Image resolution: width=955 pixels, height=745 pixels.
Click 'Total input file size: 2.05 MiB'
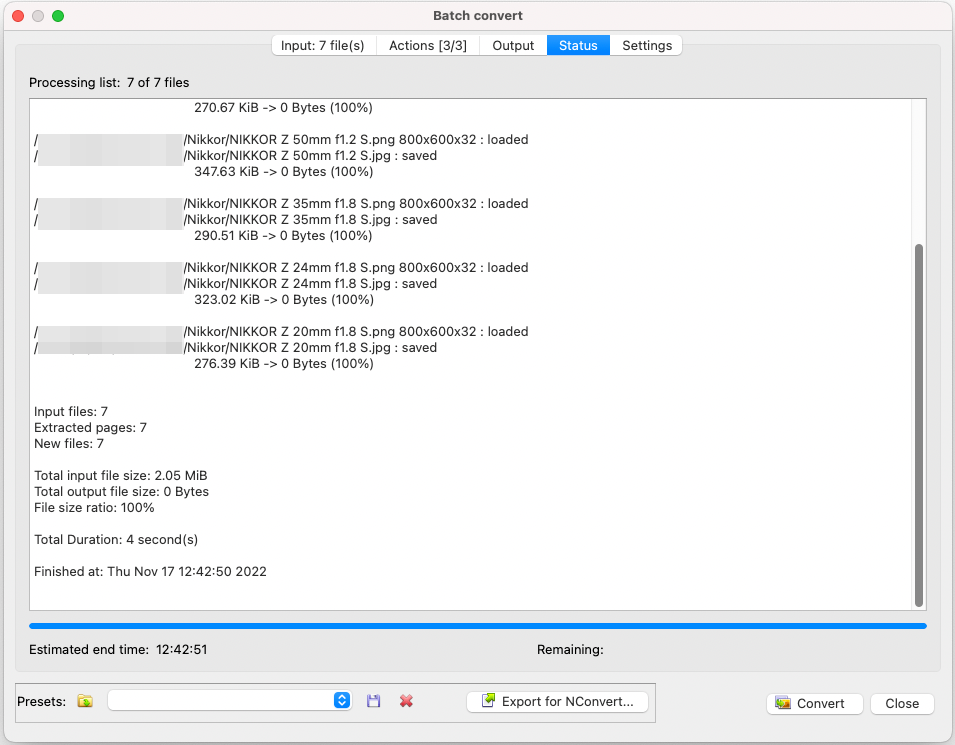pos(121,476)
